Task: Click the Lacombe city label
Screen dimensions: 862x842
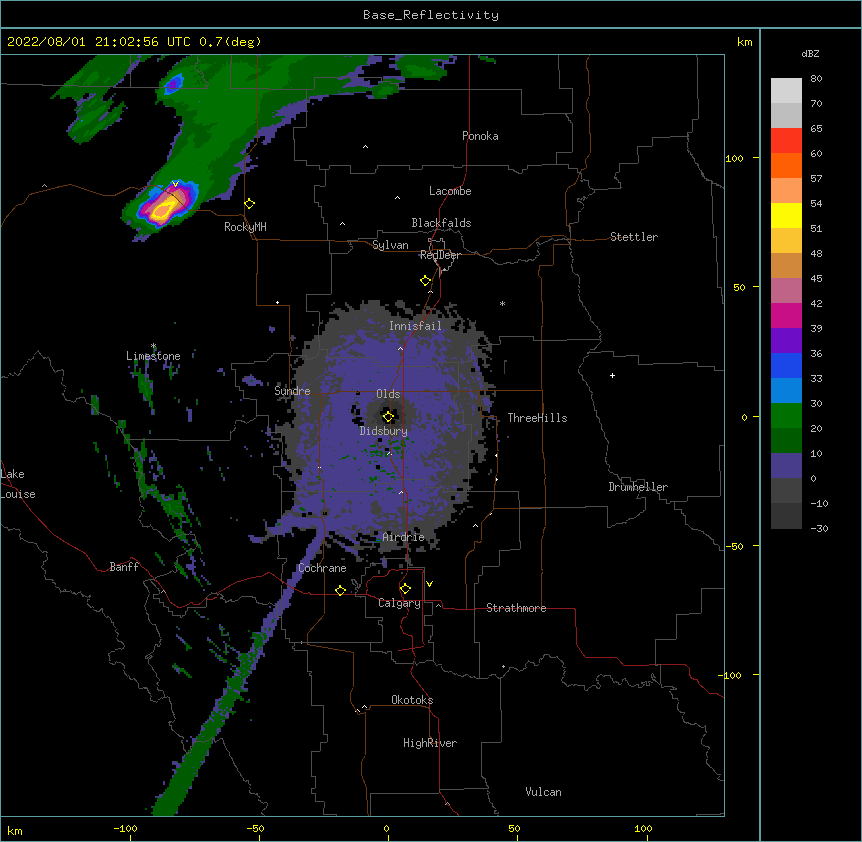Action: point(450,191)
